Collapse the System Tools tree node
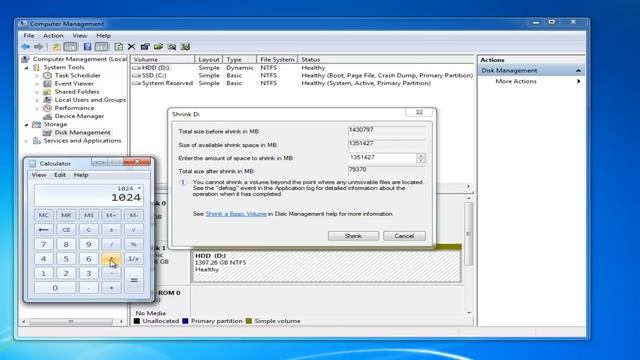640x360 pixels. point(27,68)
